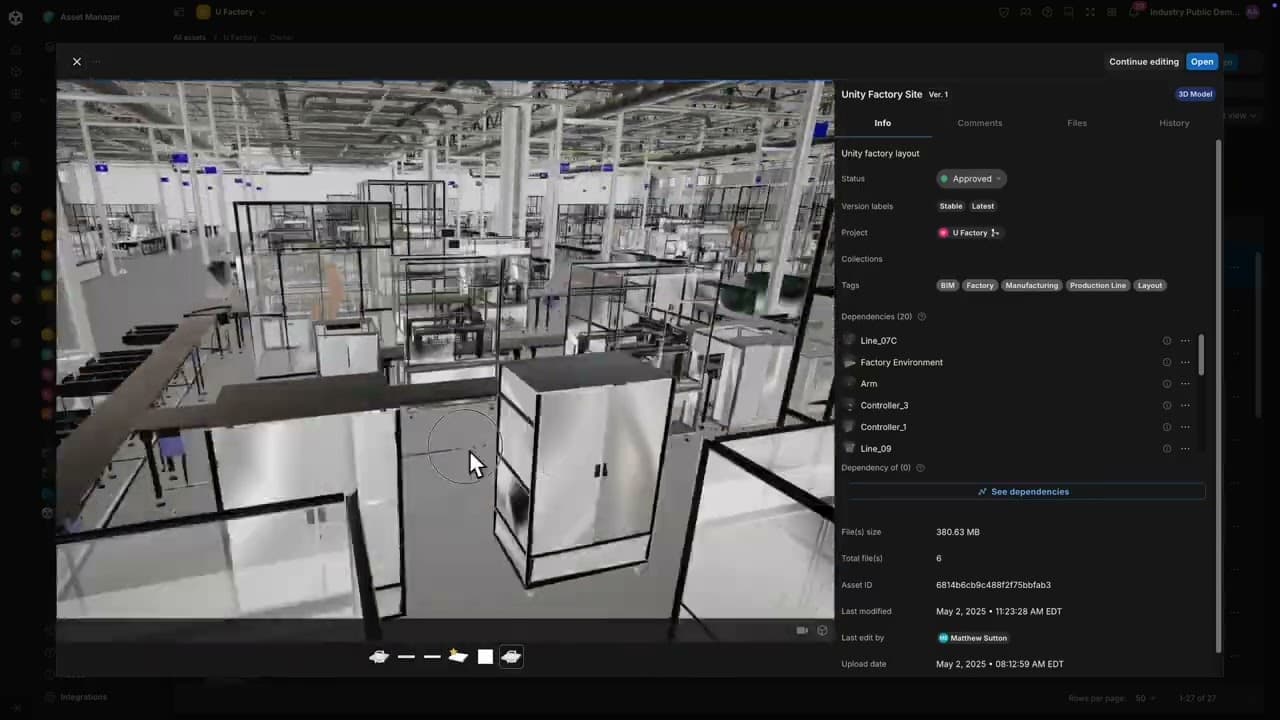Screen dimensions: 1280x720
Task: Open the more options menu for Arm
Action: (1185, 384)
